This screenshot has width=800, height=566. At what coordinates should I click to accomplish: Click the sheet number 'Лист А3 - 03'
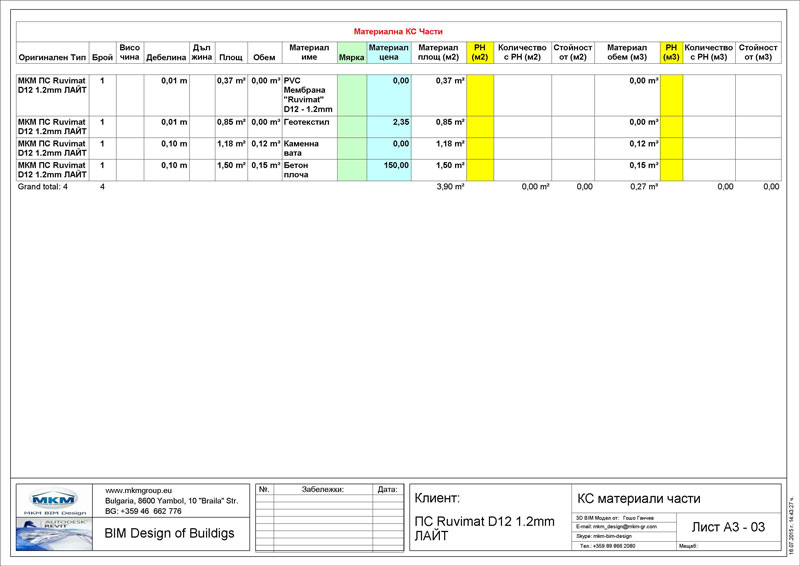pos(729,527)
